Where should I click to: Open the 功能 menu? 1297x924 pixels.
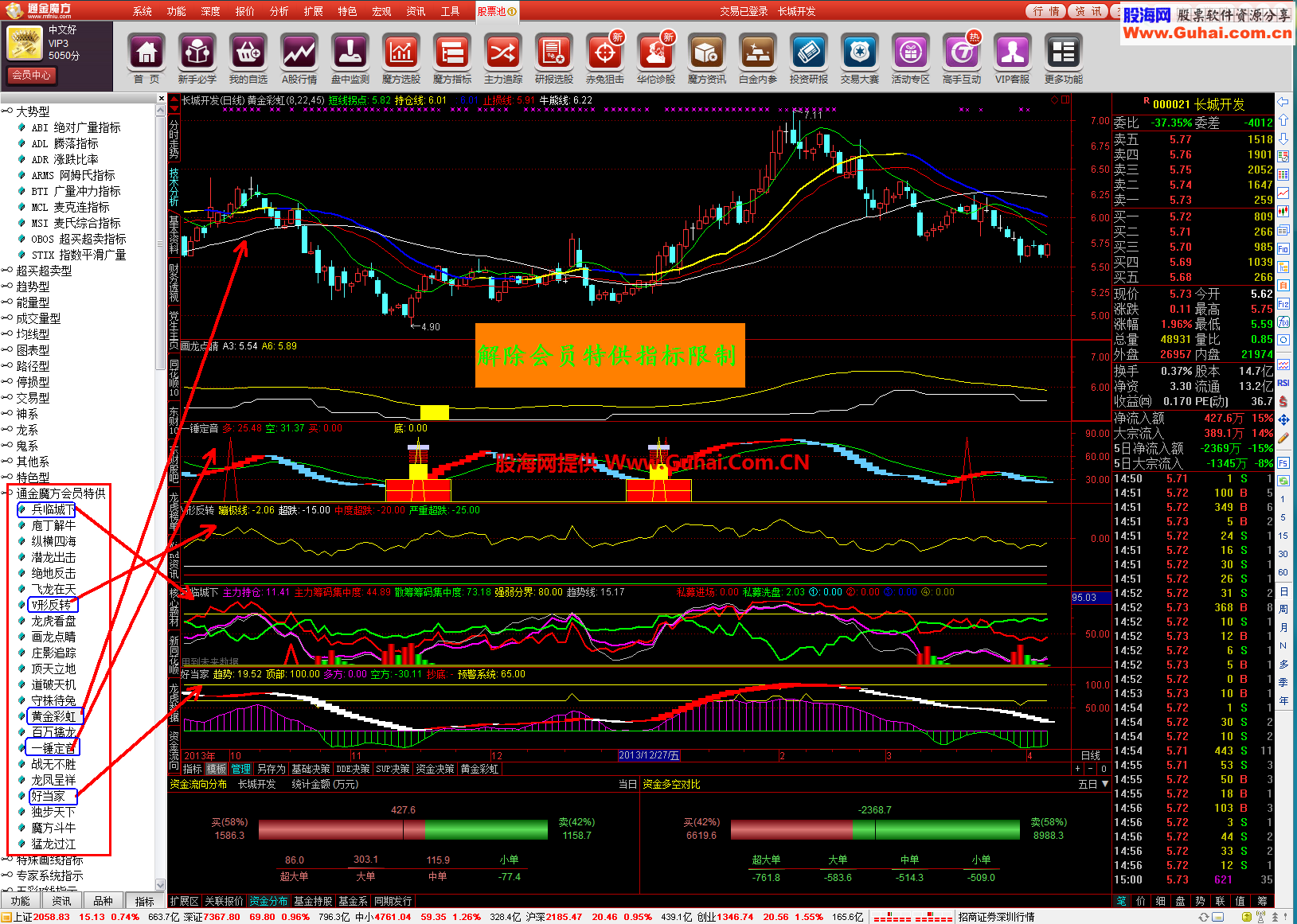177,11
